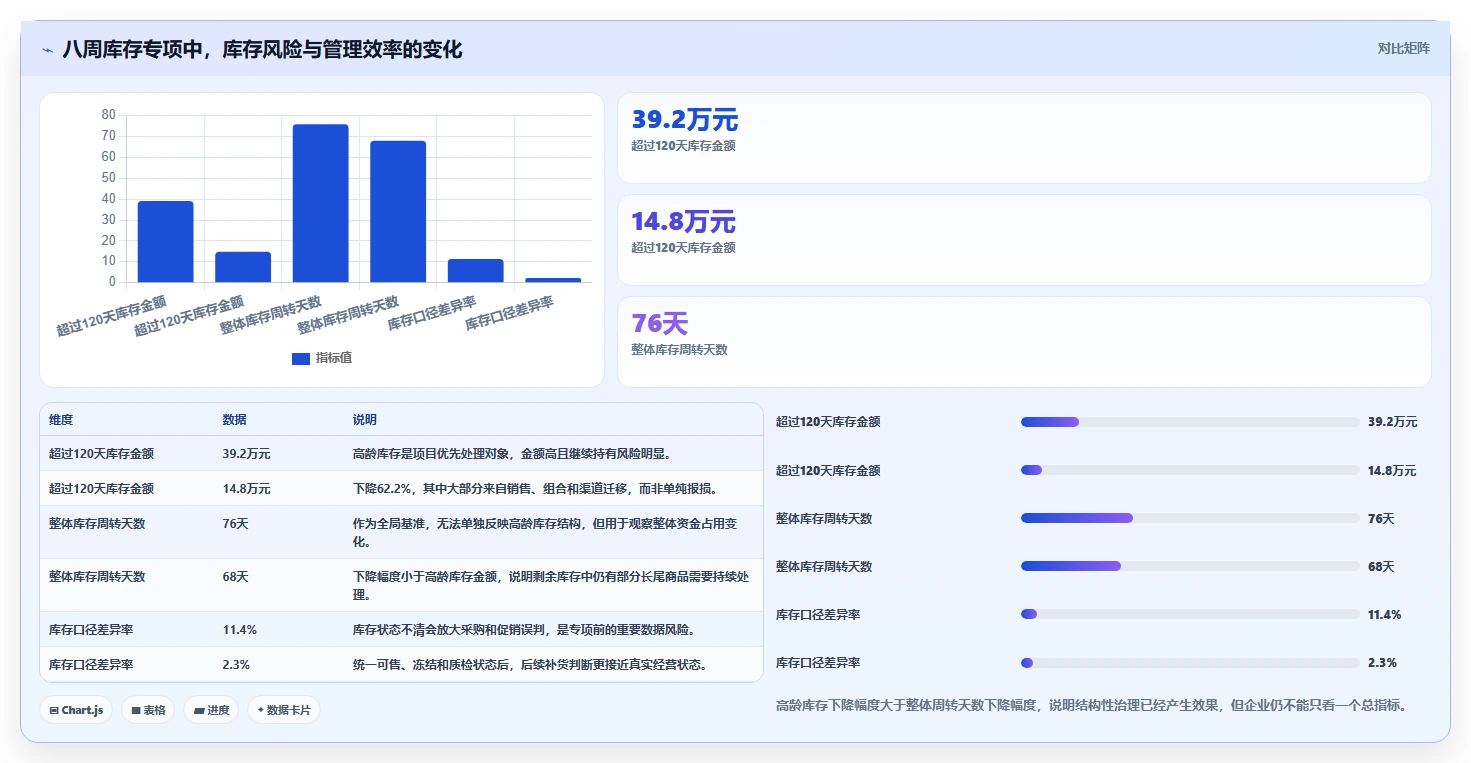The width and height of the screenshot is (1471, 763).
Task: Click the footer note starting 高龄库存下降幅度大于
Action: [1091, 706]
